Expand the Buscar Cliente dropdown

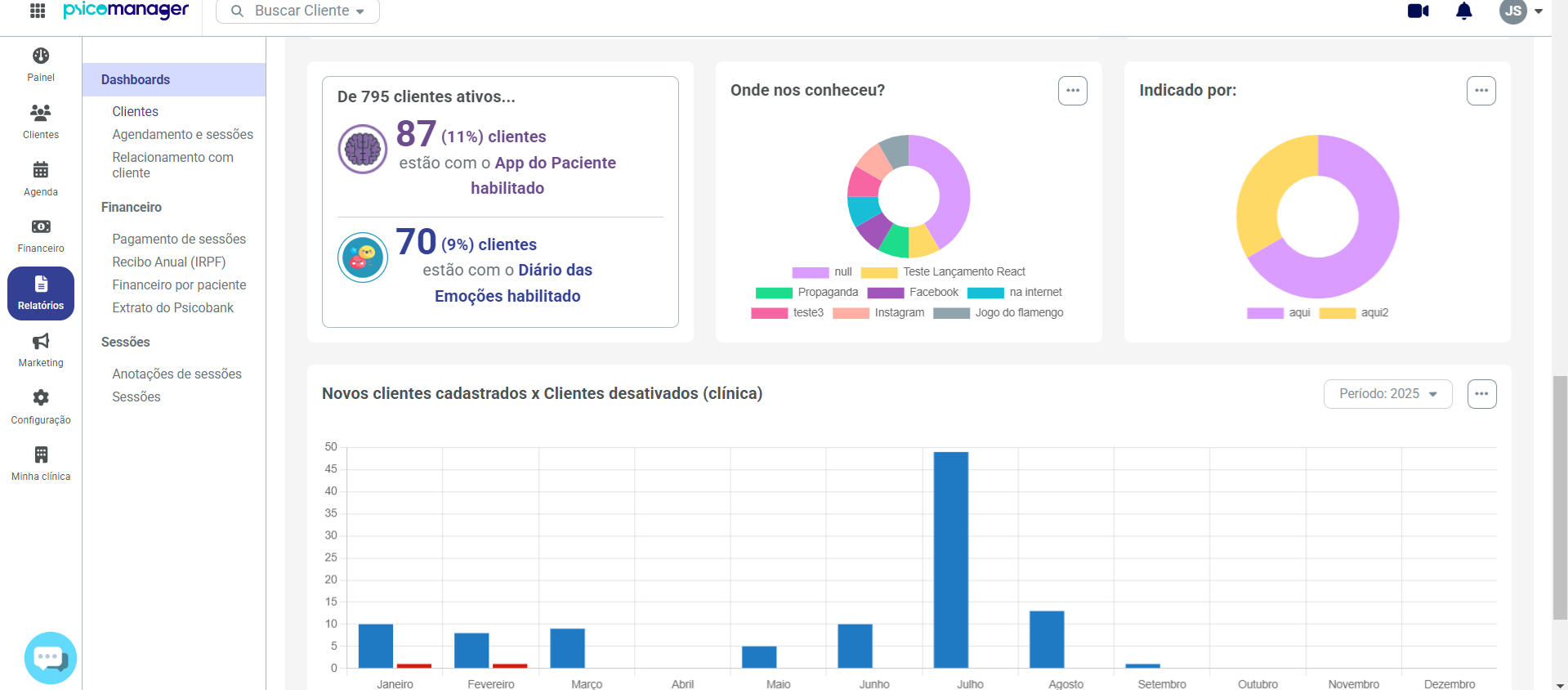click(x=298, y=11)
